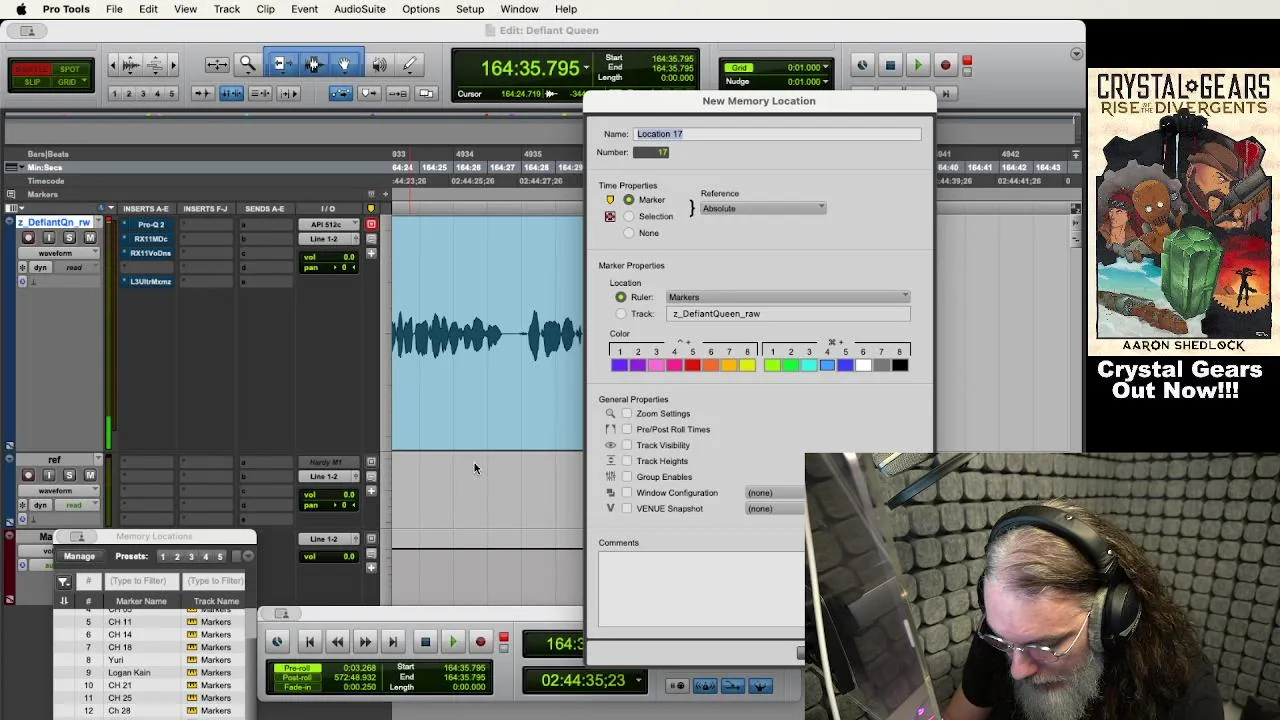Enable the Track Visibility checkbox
The width and height of the screenshot is (1280, 720).
tap(627, 445)
